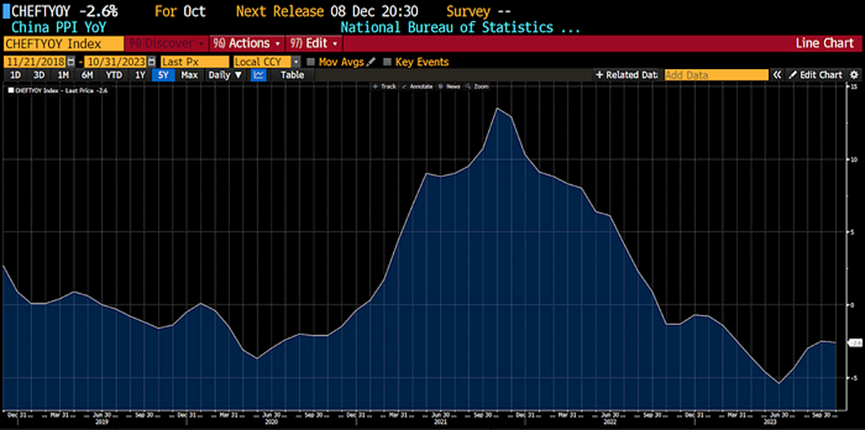Enable the Key Events checkbox
This screenshot has width=865, height=430.
387,62
